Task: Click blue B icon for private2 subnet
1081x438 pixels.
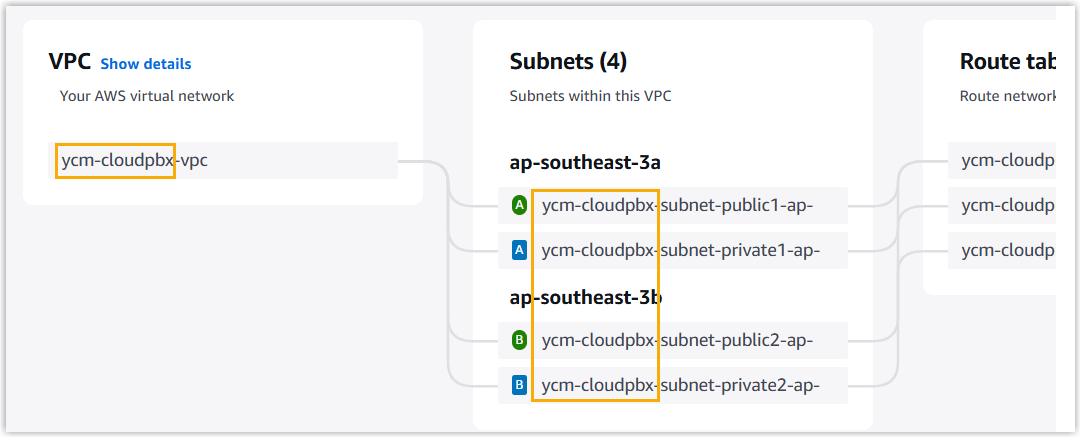Action: click(x=519, y=384)
